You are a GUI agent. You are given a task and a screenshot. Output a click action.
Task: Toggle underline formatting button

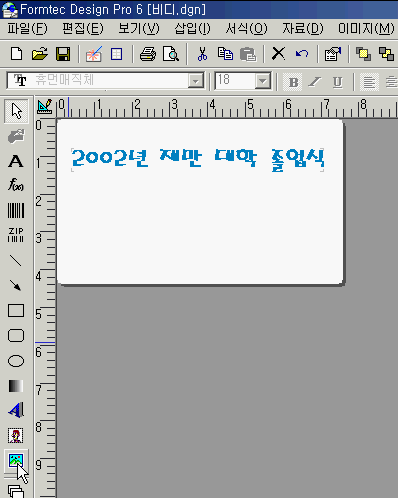point(338,82)
